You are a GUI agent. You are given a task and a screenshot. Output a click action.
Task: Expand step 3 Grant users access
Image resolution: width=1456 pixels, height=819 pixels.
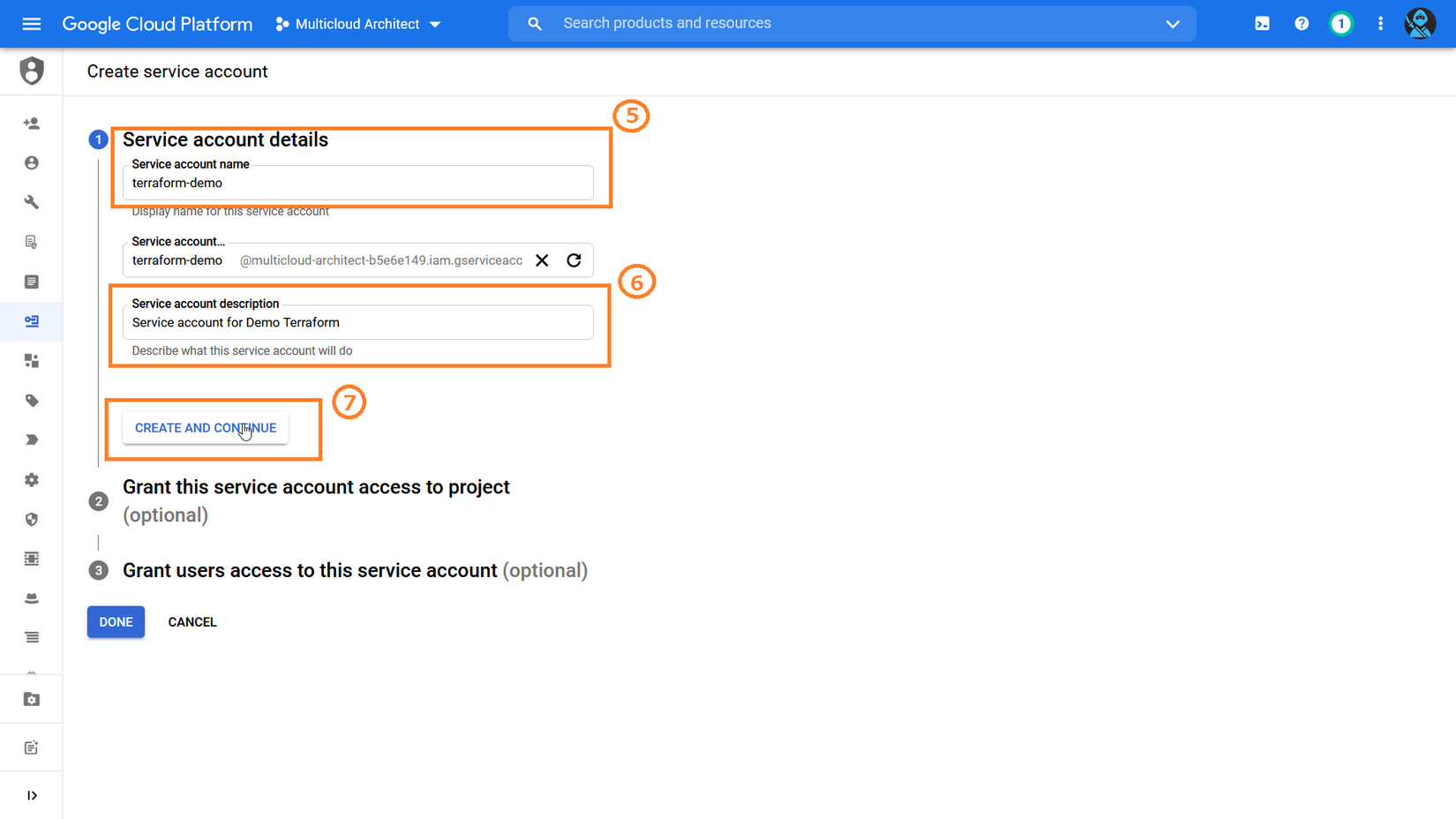(310, 571)
